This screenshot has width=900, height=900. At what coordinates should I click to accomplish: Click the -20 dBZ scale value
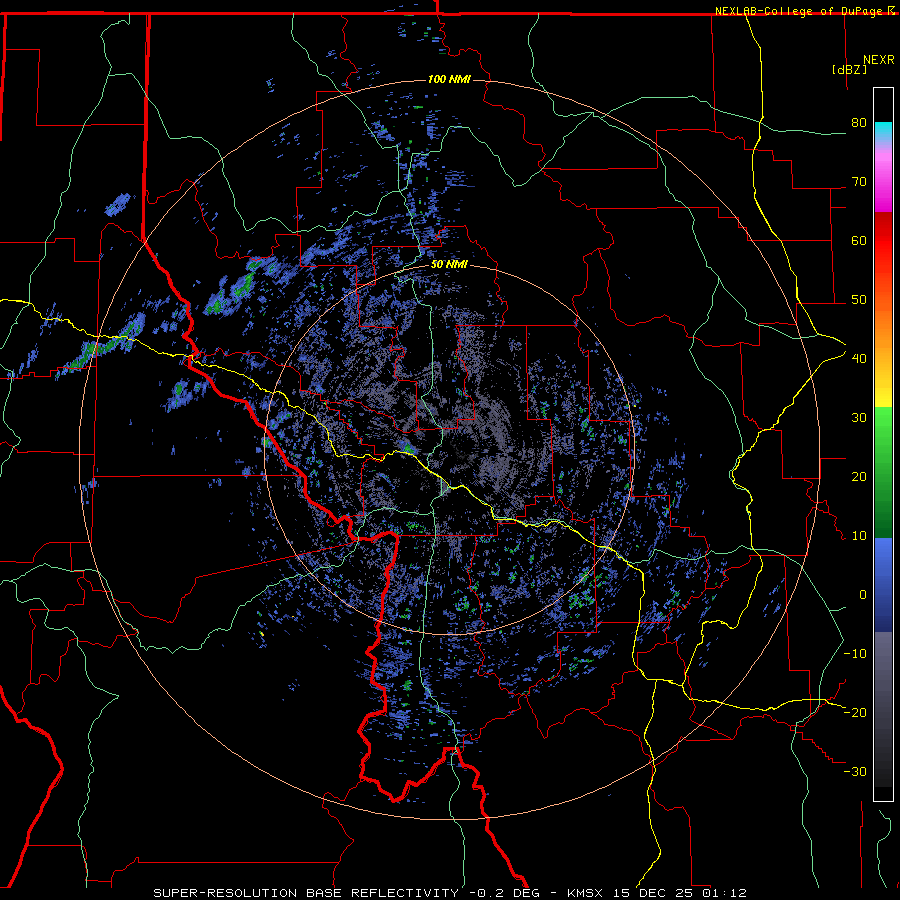pyautogui.click(x=855, y=712)
